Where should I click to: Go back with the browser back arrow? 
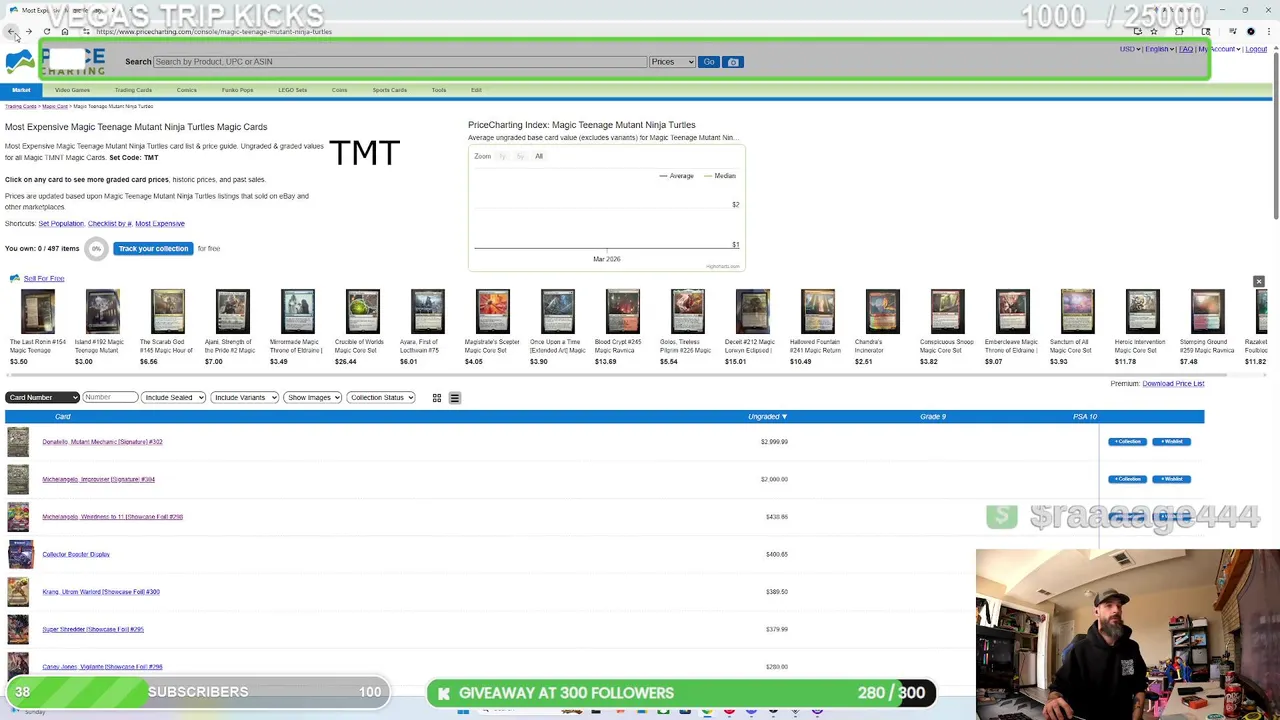coord(11,32)
